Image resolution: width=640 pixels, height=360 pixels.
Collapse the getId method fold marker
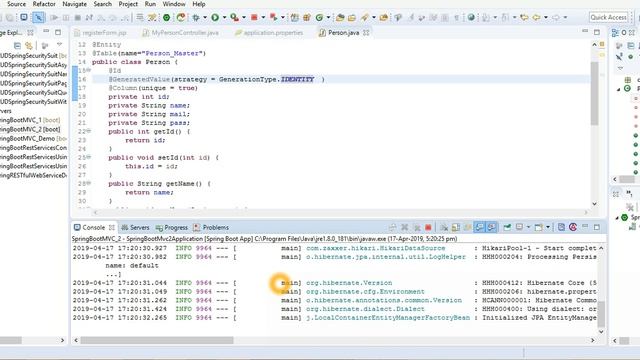pos(89,131)
